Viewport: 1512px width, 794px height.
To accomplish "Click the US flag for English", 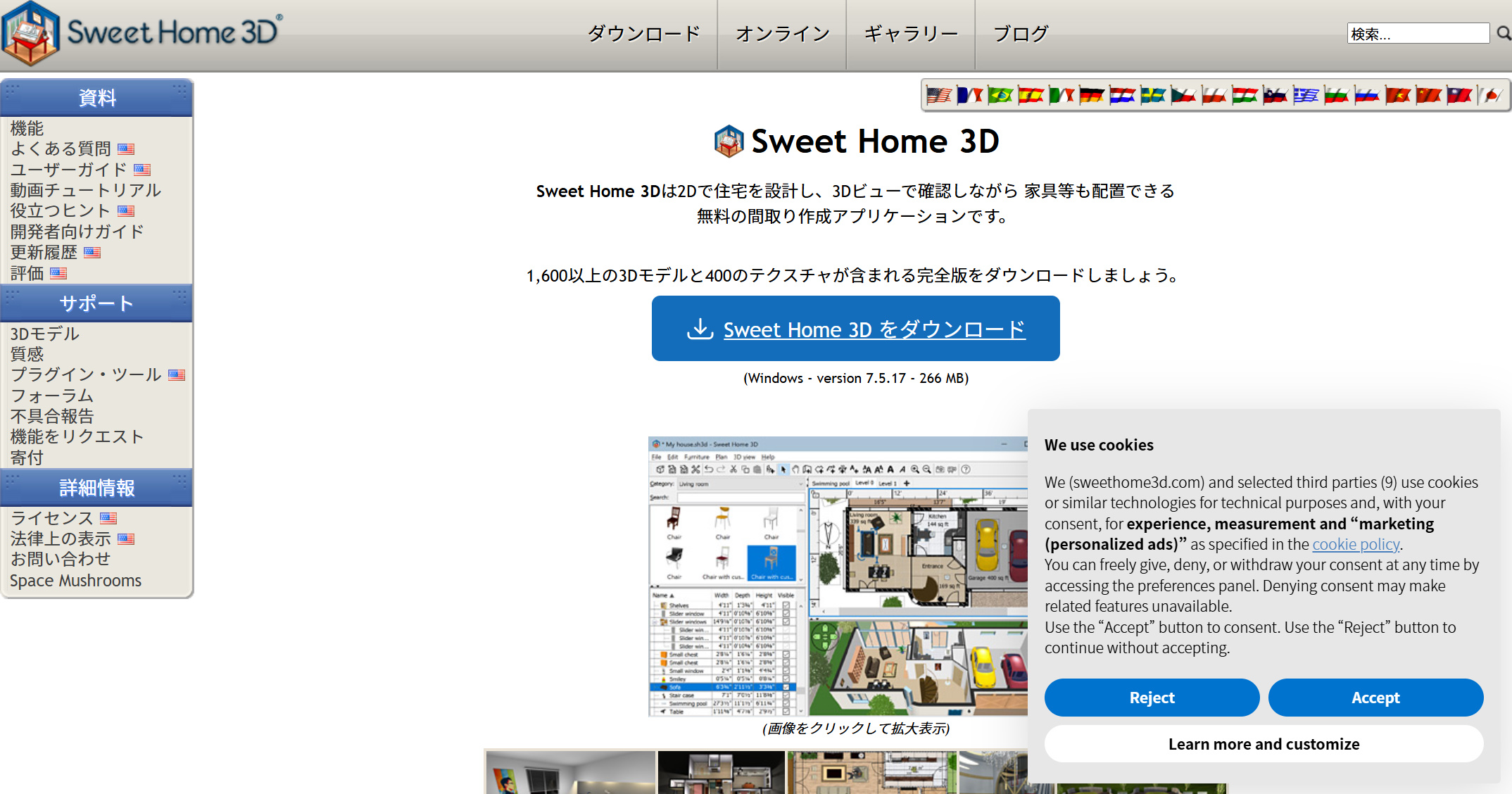I will (x=939, y=95).
